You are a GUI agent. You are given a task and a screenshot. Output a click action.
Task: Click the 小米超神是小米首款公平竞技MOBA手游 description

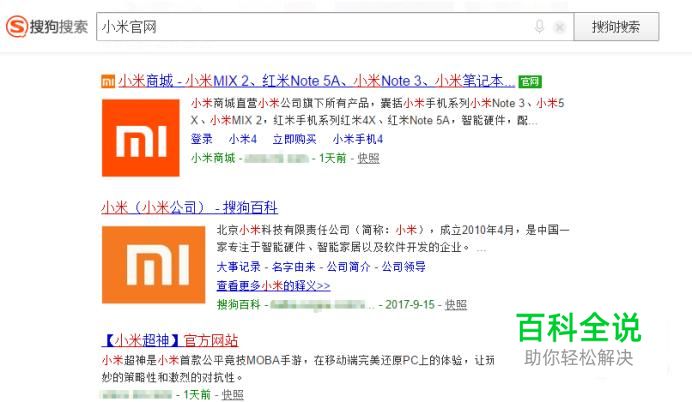[298, 369]
